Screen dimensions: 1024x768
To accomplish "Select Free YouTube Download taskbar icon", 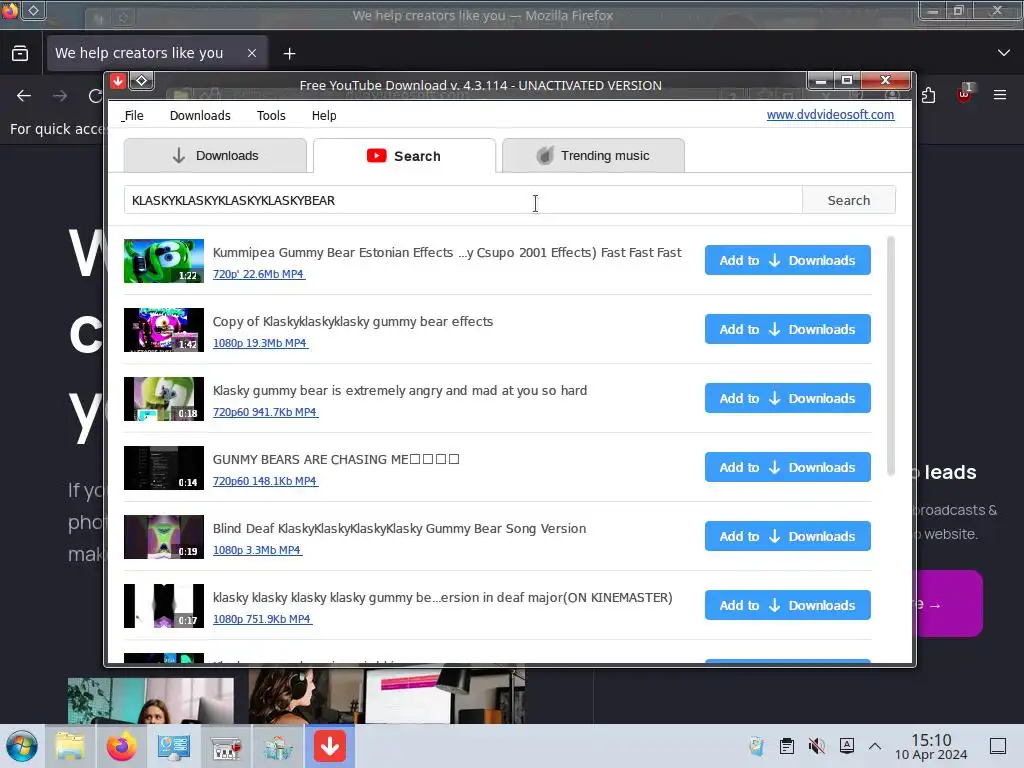I will (x=330, y=746).
